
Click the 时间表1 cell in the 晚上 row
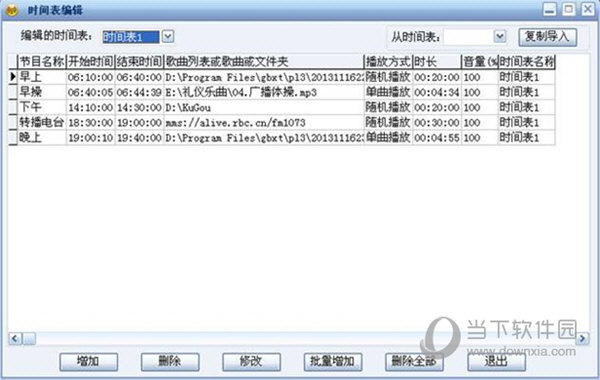(527, 137)
